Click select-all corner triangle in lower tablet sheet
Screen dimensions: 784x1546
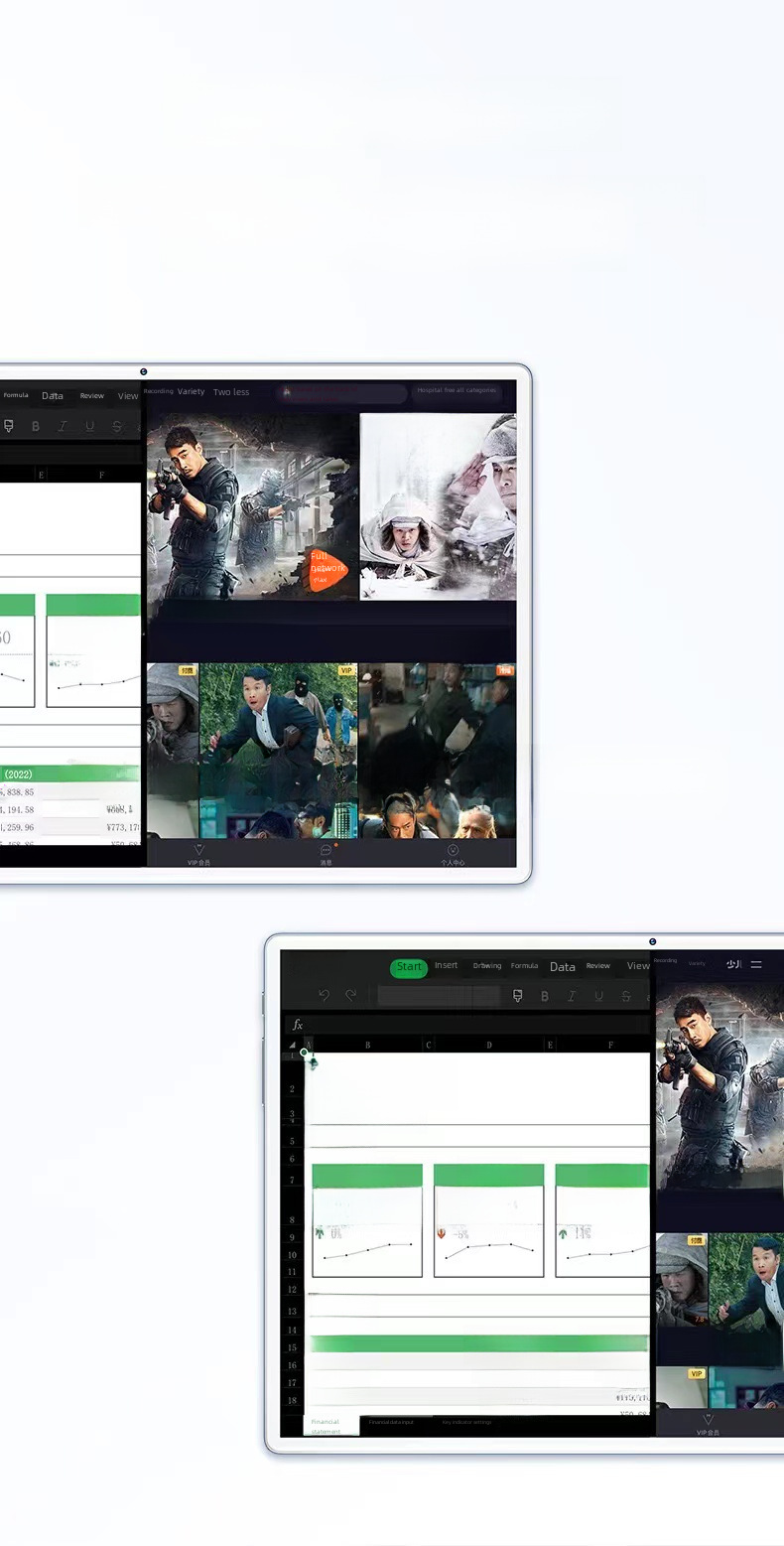pyautogui.click(x=293, y=1045)
